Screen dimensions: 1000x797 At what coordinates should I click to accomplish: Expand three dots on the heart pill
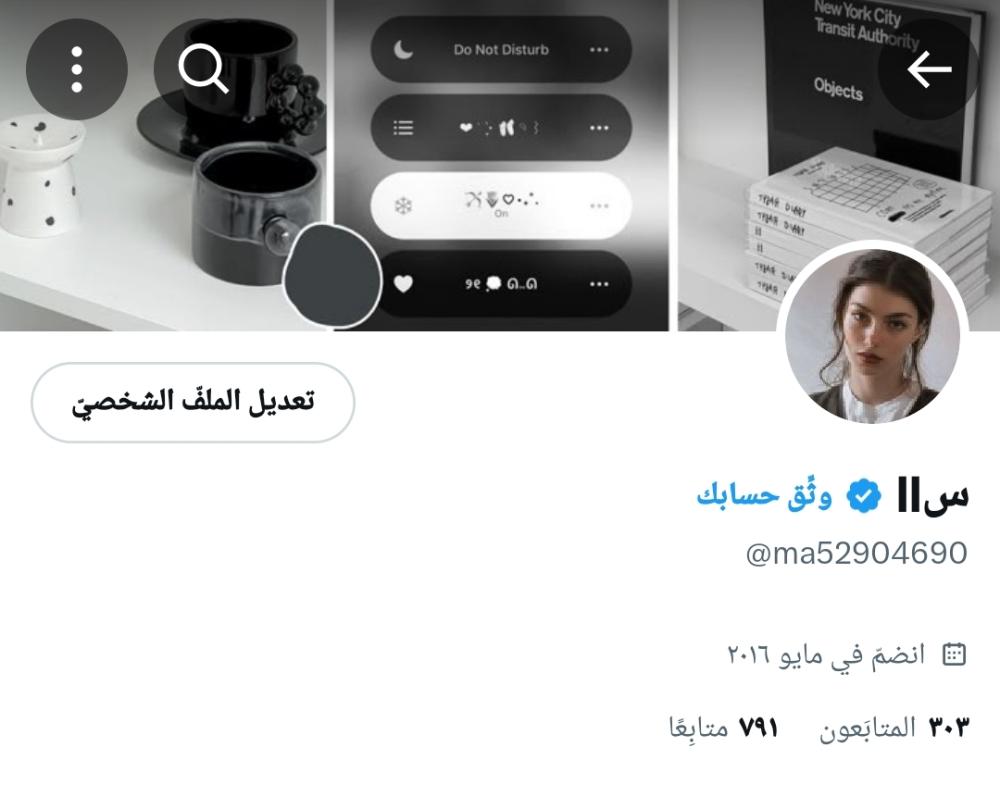pyautogui.click(x=599, y=284)
